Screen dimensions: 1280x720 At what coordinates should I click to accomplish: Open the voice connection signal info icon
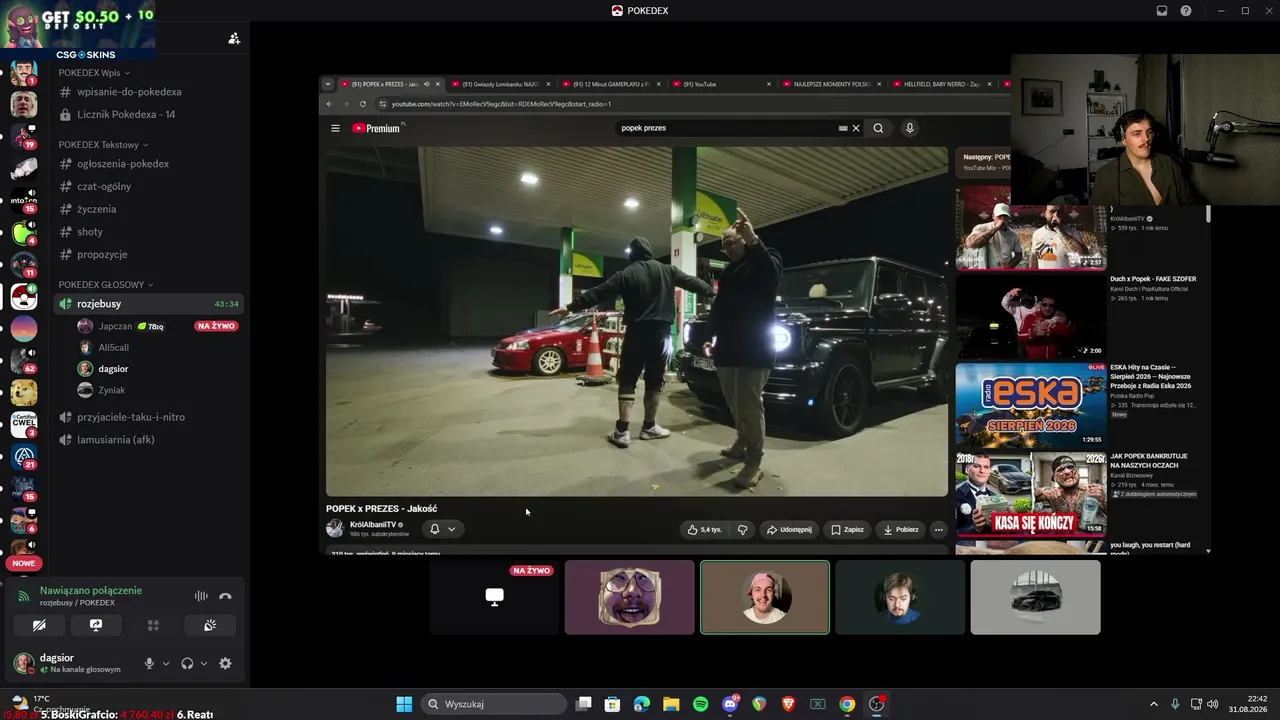click(x=24, y=596)
